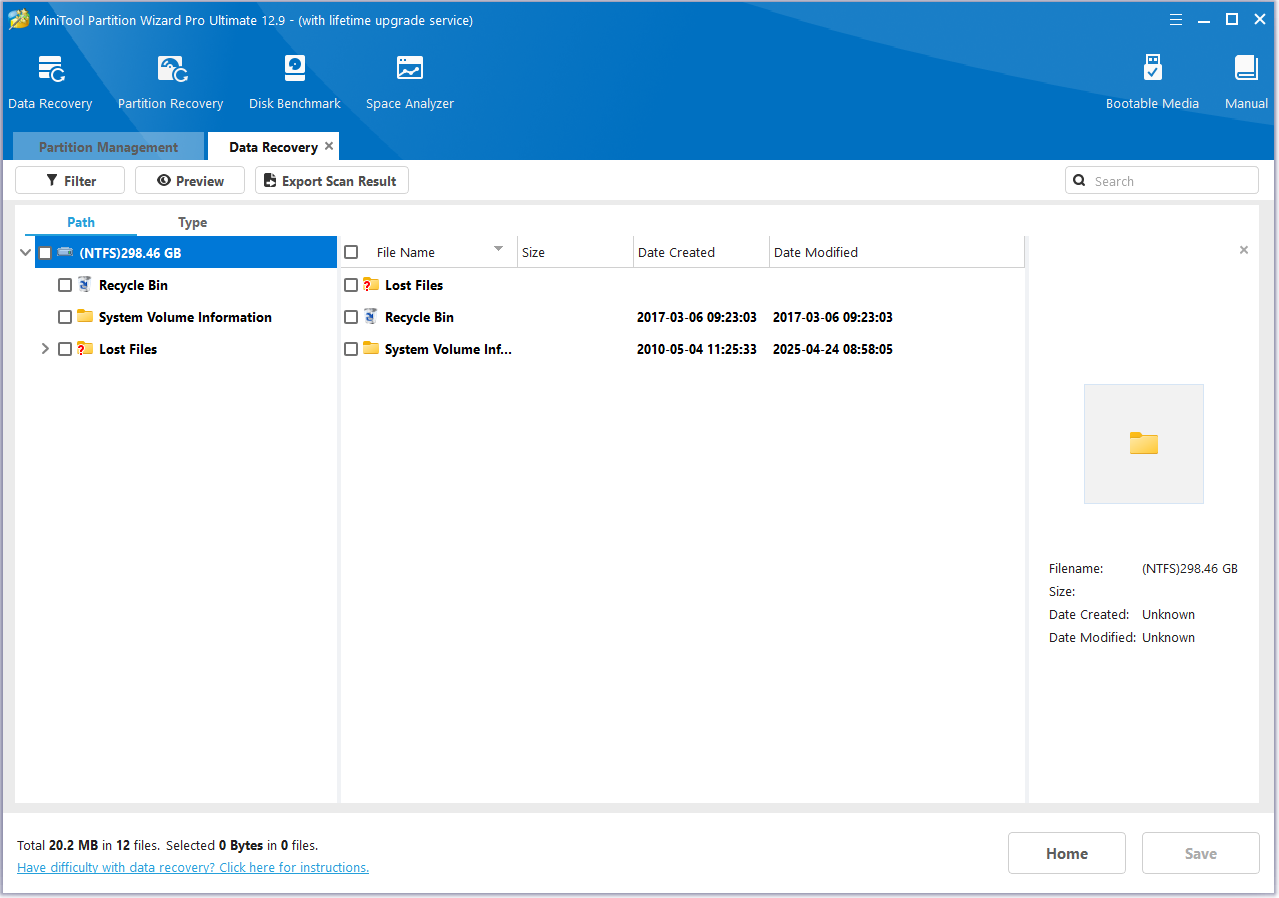
Task: Check the Lost Files checkbox in tree
Action: [x=65, y=349]
